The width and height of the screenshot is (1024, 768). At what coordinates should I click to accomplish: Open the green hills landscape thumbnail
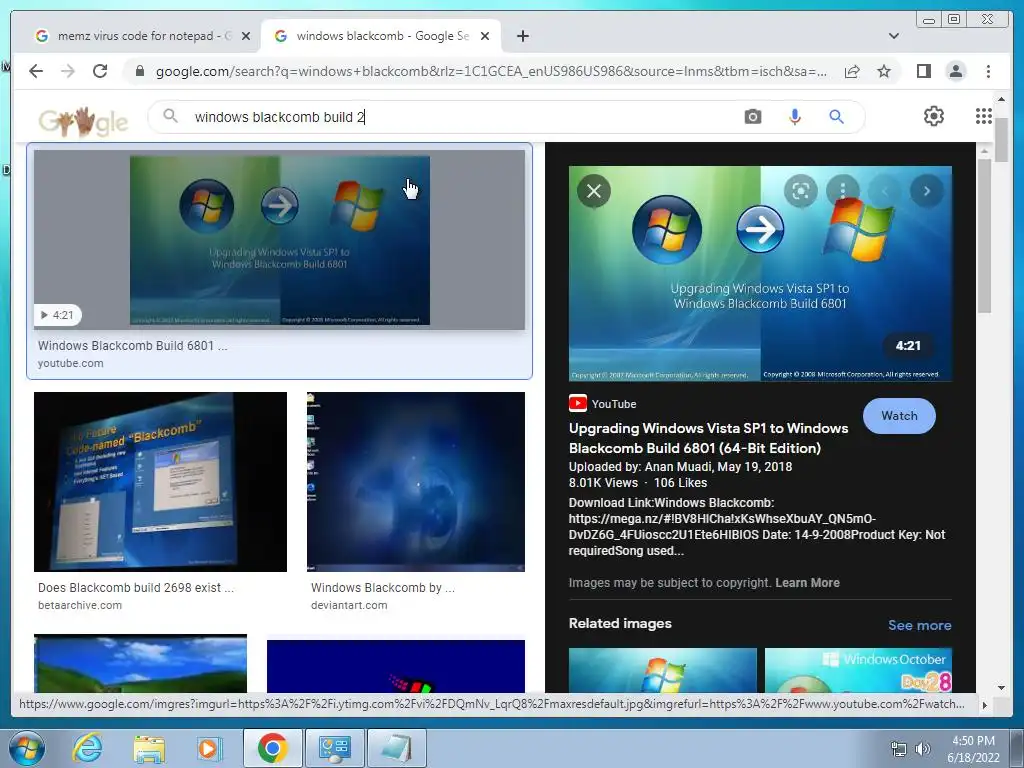pyautogui.click(x=140, y=663)
